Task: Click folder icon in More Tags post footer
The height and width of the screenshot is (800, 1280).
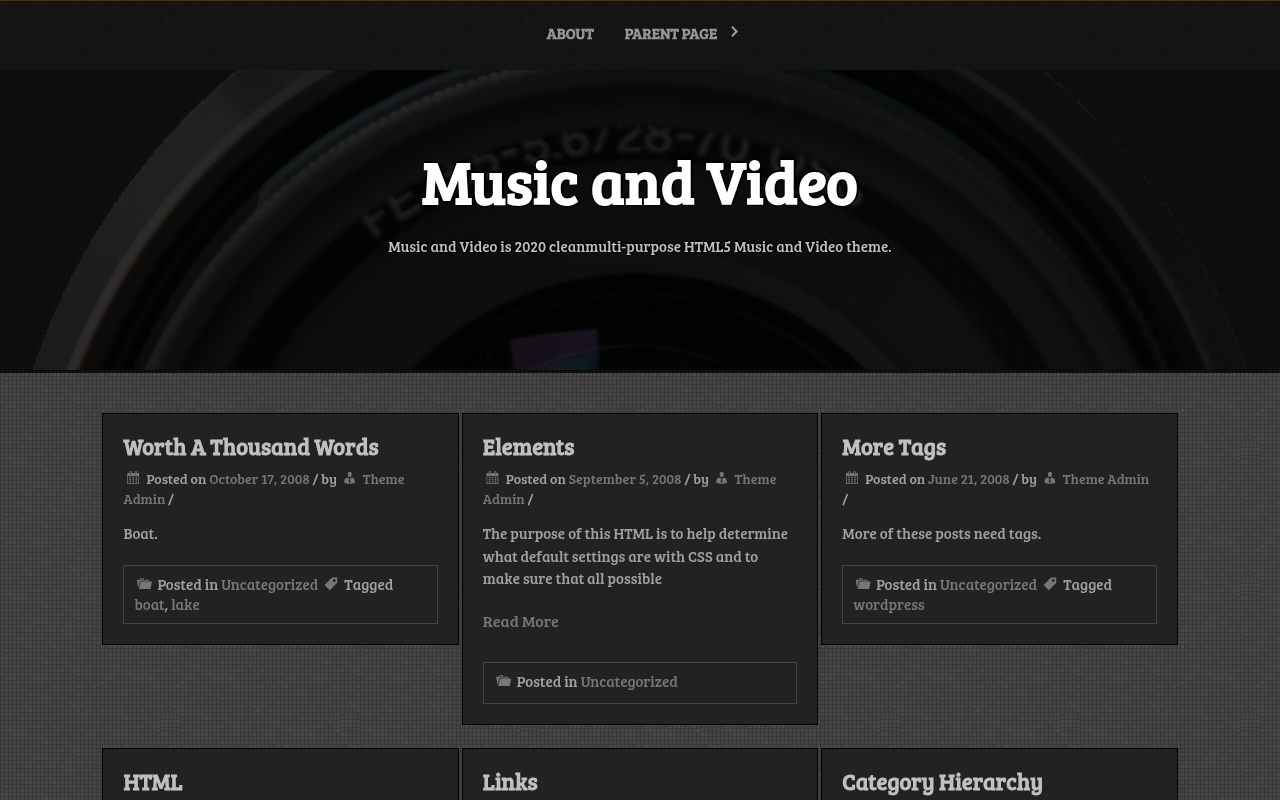Action: 863,583
